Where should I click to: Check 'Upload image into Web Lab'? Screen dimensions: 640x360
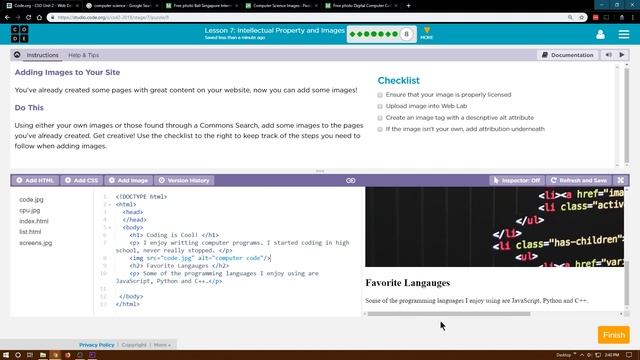pyautogui.click(x=380, y=106)
